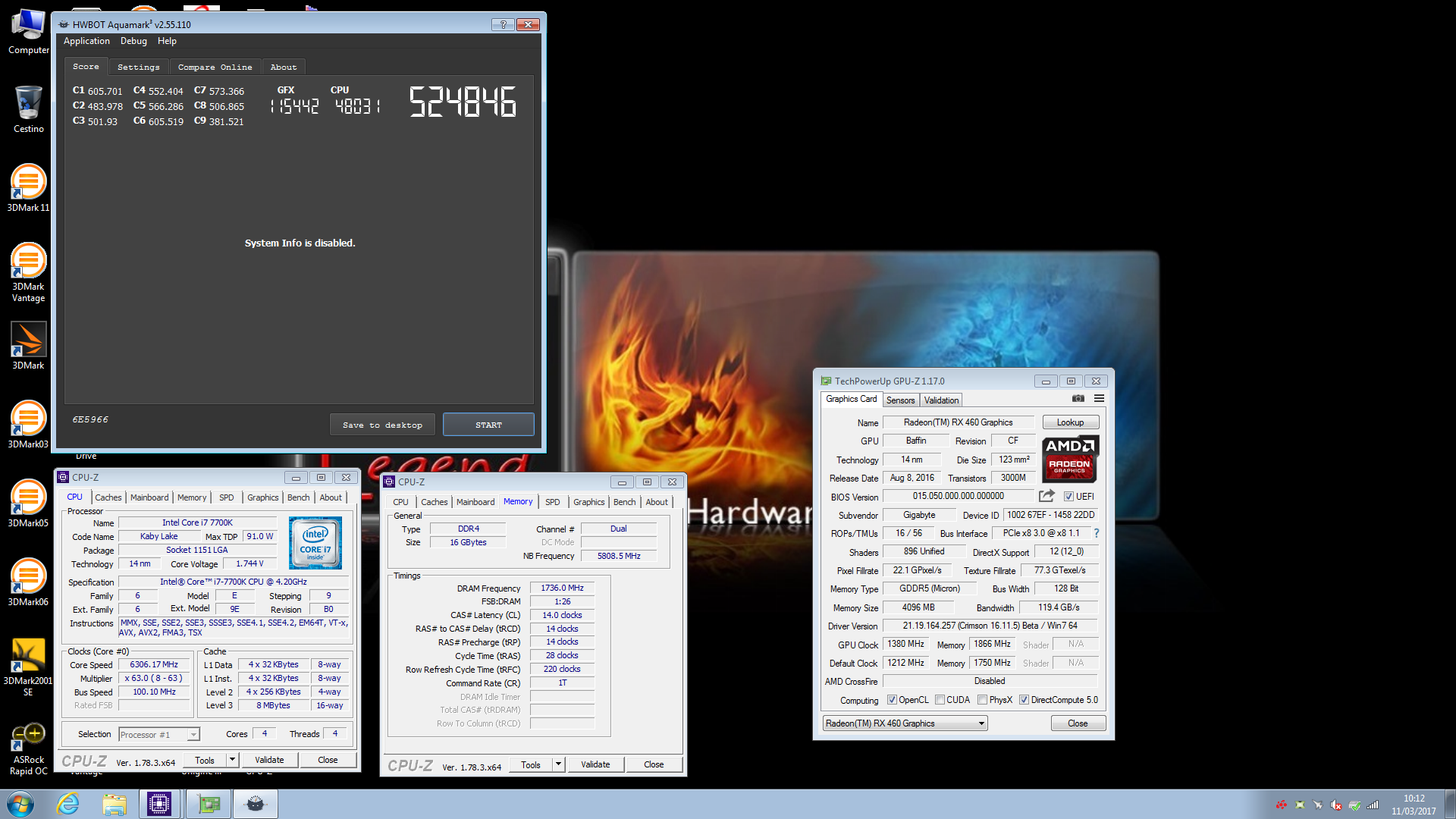Launch 3DMark06 desktop shortcut
Image resolution: width=1456 pixels, height=819 pixels.
[x=28, y=582]
